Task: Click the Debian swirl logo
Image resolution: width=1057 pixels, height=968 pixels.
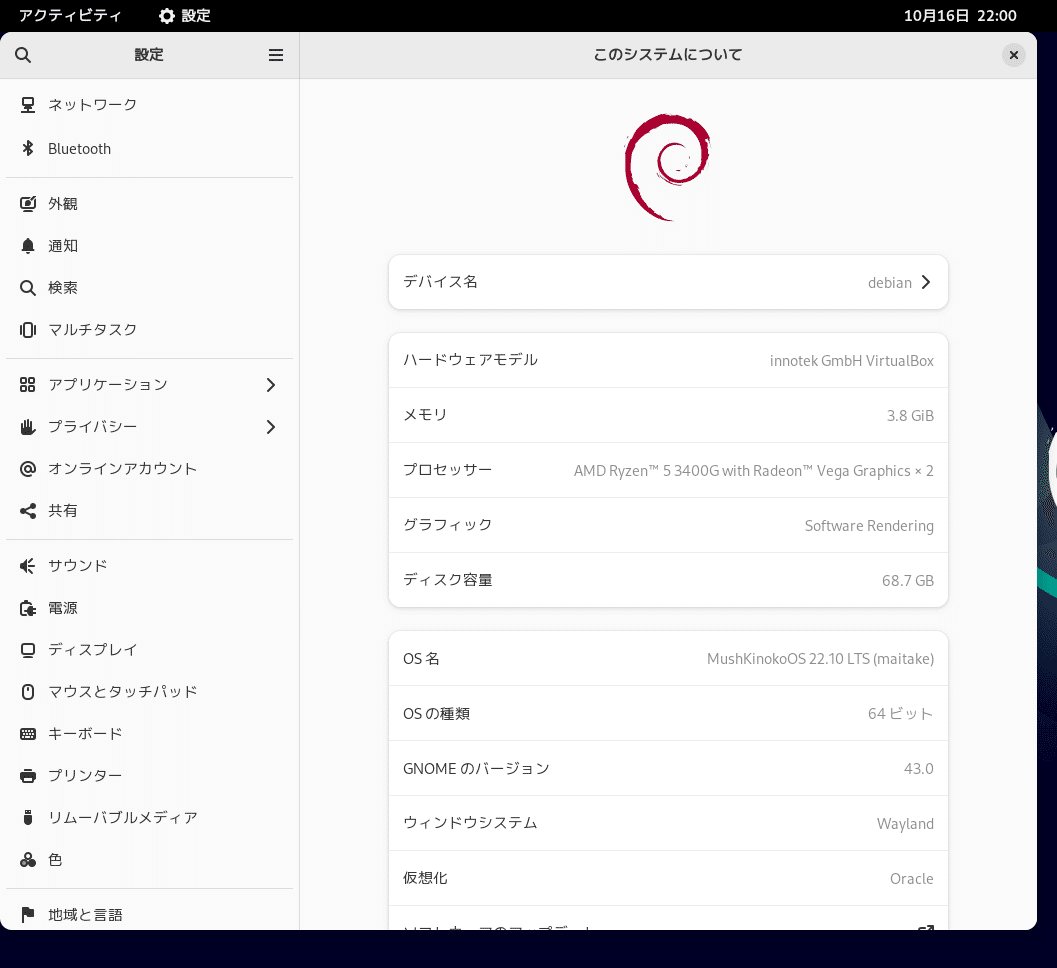Action: pos(667,167)
